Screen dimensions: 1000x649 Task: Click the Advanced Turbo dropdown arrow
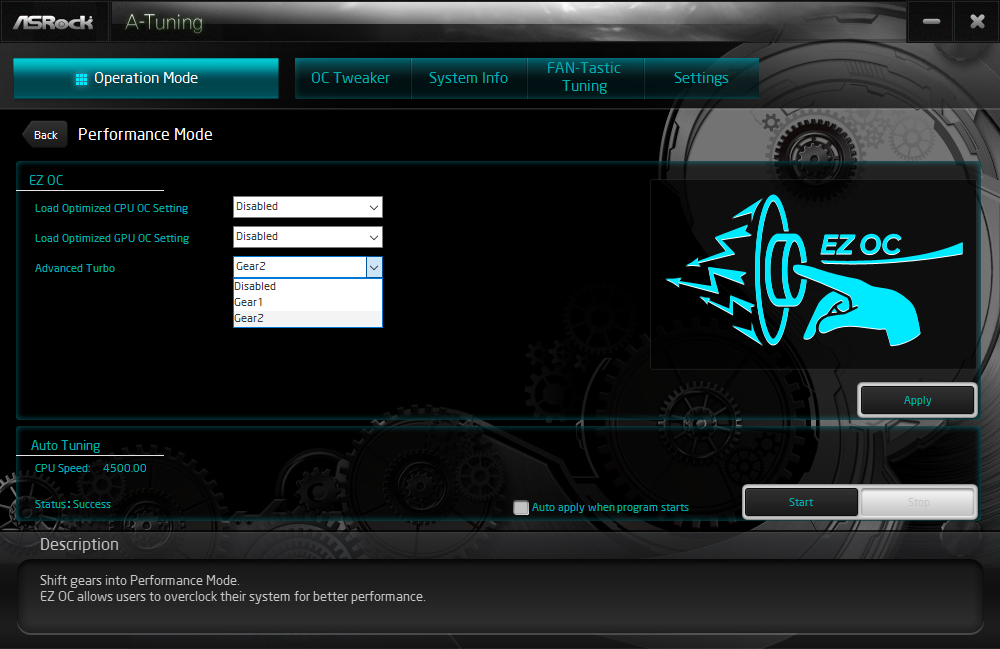click(374, 267)
